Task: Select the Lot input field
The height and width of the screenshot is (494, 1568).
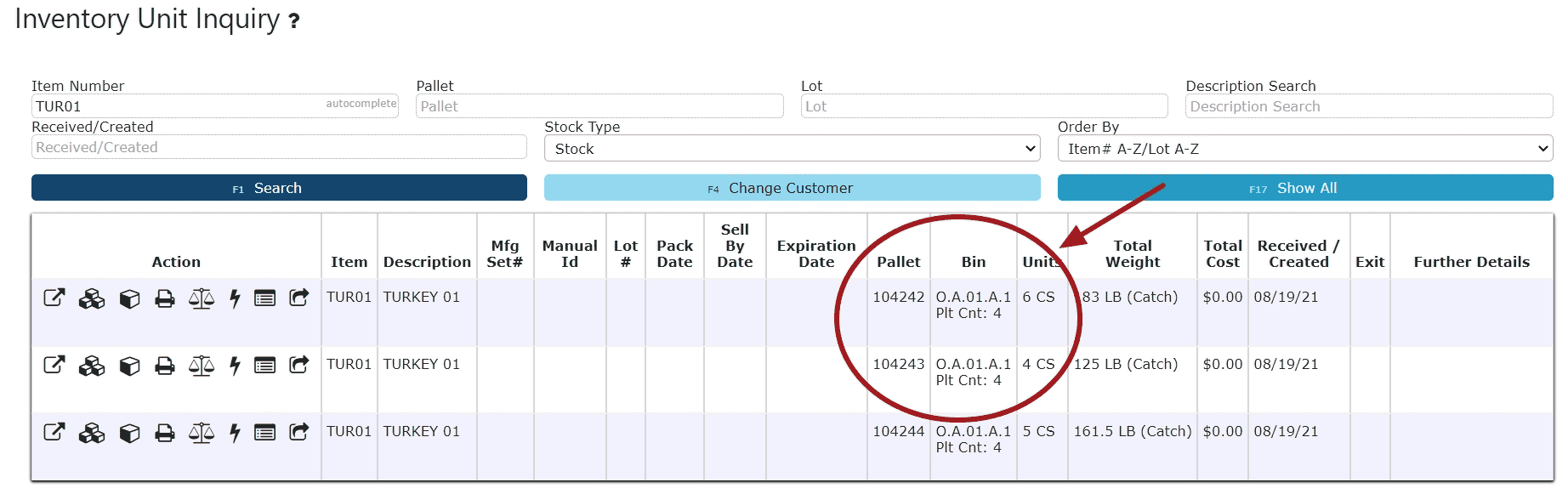Action: tap(985, 106)
